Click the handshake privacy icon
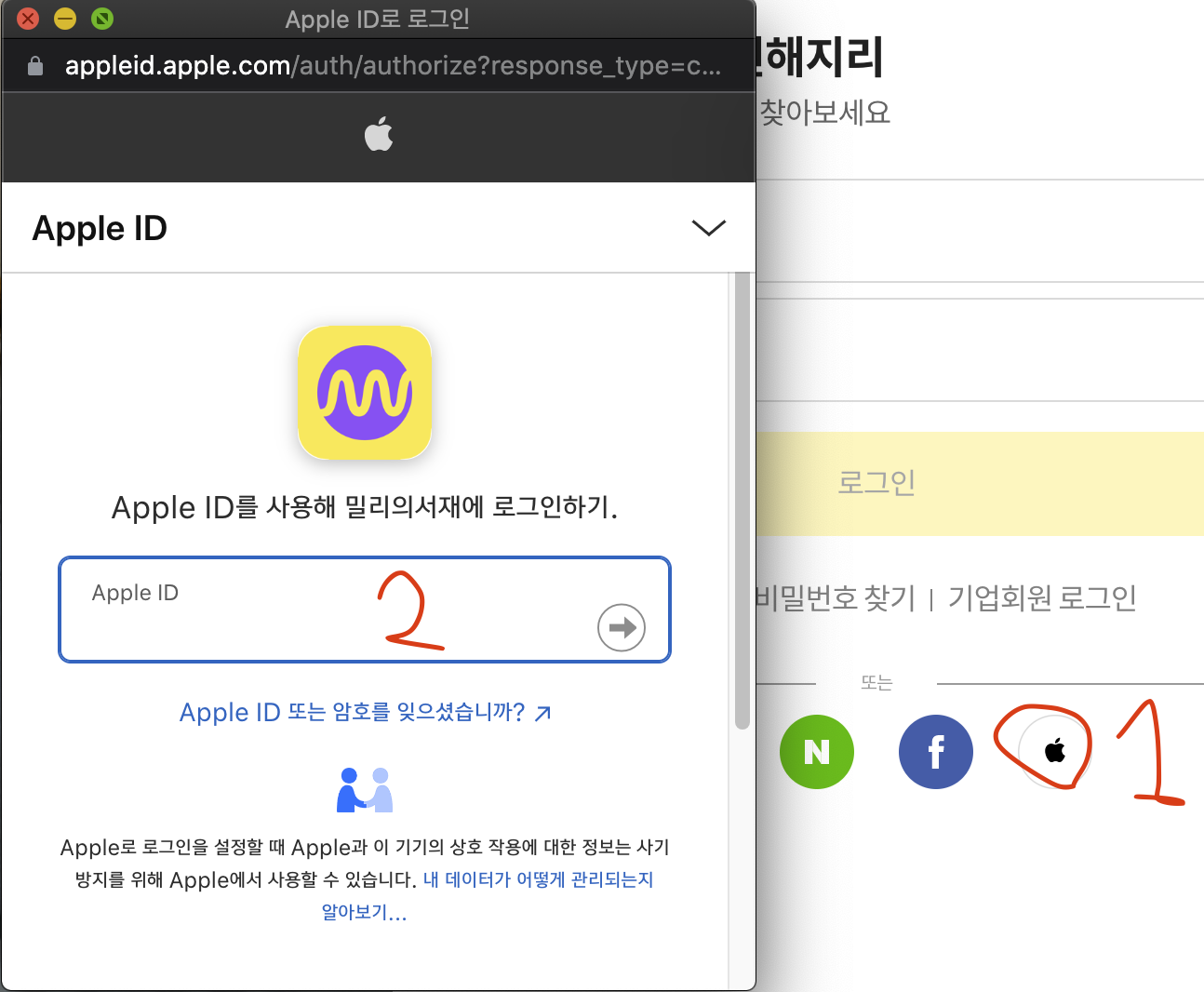Screen dimensions: 1204x992 [365, 789]
